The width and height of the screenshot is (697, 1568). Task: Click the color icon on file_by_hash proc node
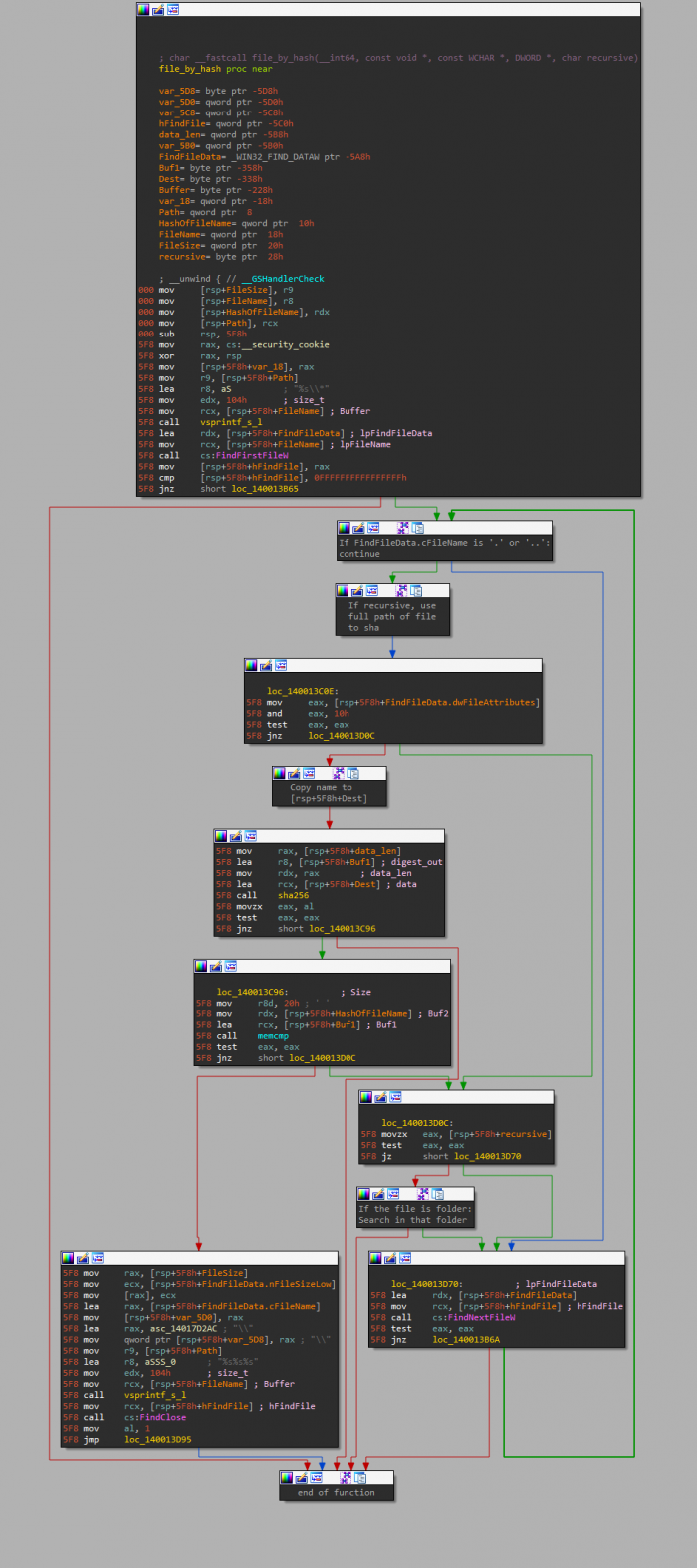click(x=144, y=9)
